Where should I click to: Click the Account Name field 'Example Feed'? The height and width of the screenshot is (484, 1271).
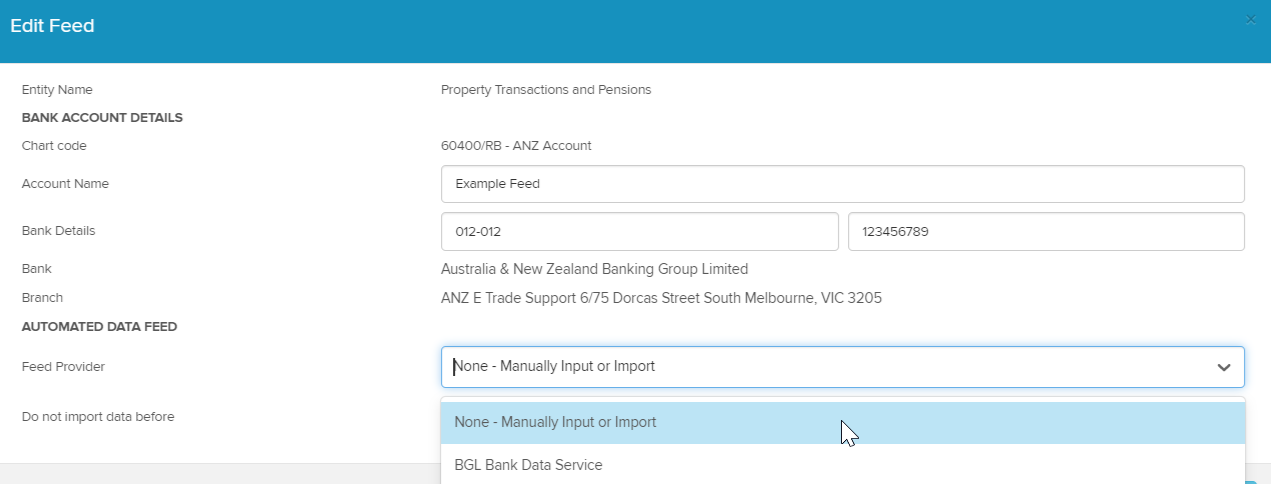coord(842,184)
